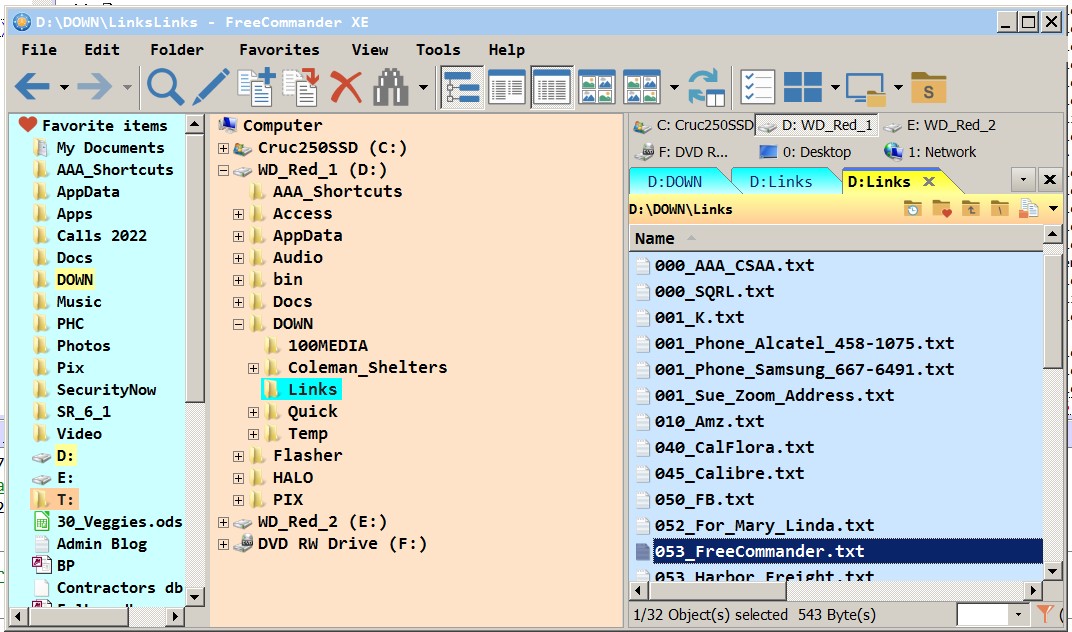Select drive E: WD_Red_2 button
Viewport: 1072px width, 632px height.
coord(939,126)
